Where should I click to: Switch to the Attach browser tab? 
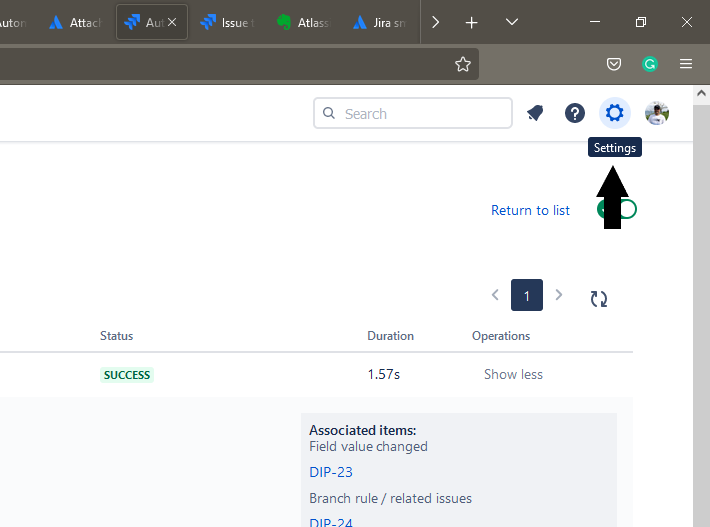tap(76, 22)
